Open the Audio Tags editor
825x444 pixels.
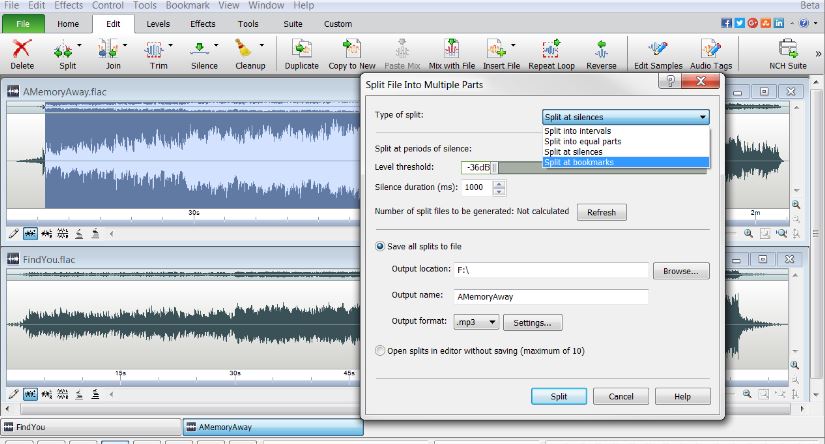tap(711, 49)
